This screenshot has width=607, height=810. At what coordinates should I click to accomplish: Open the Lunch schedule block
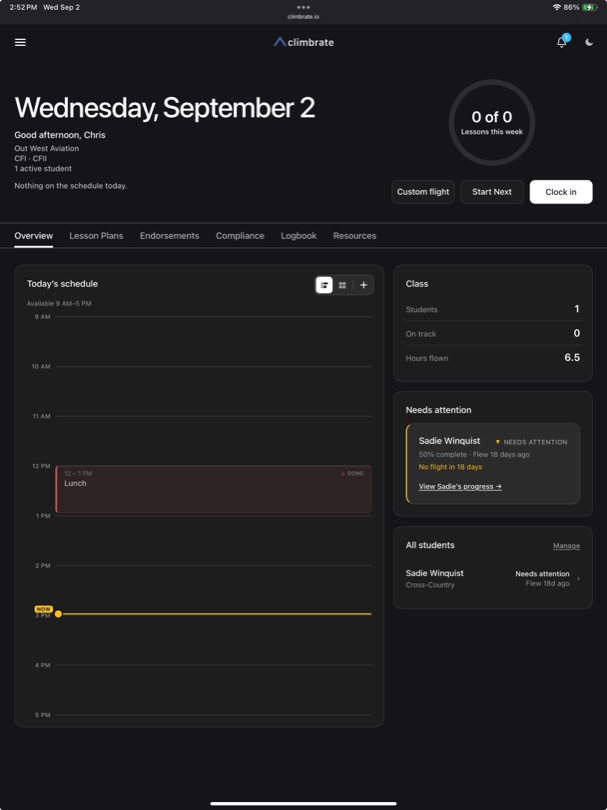click(x=213, y=489)
